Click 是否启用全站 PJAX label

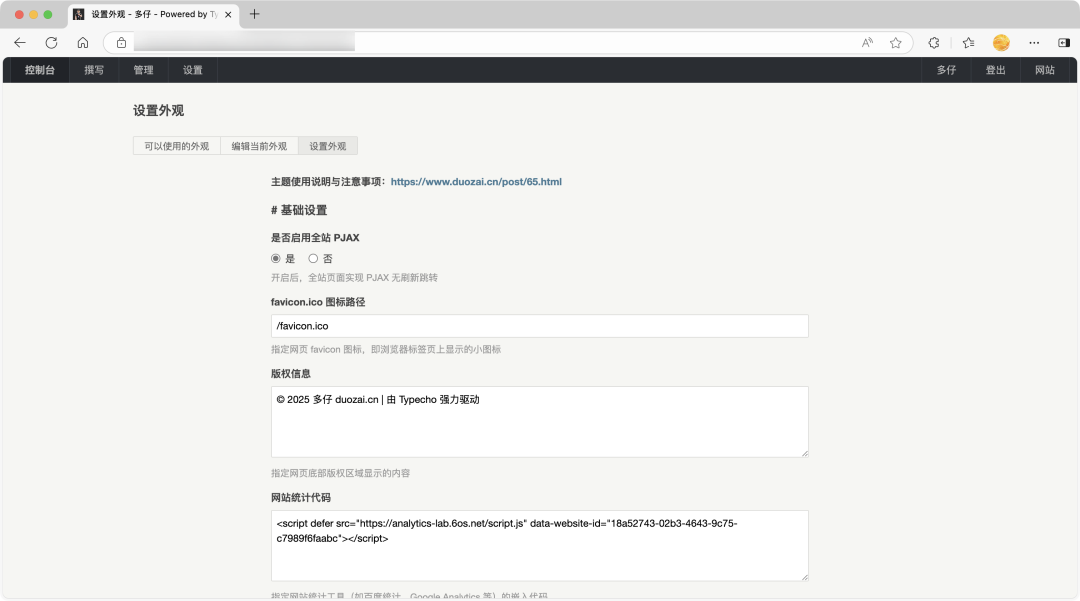315,238
